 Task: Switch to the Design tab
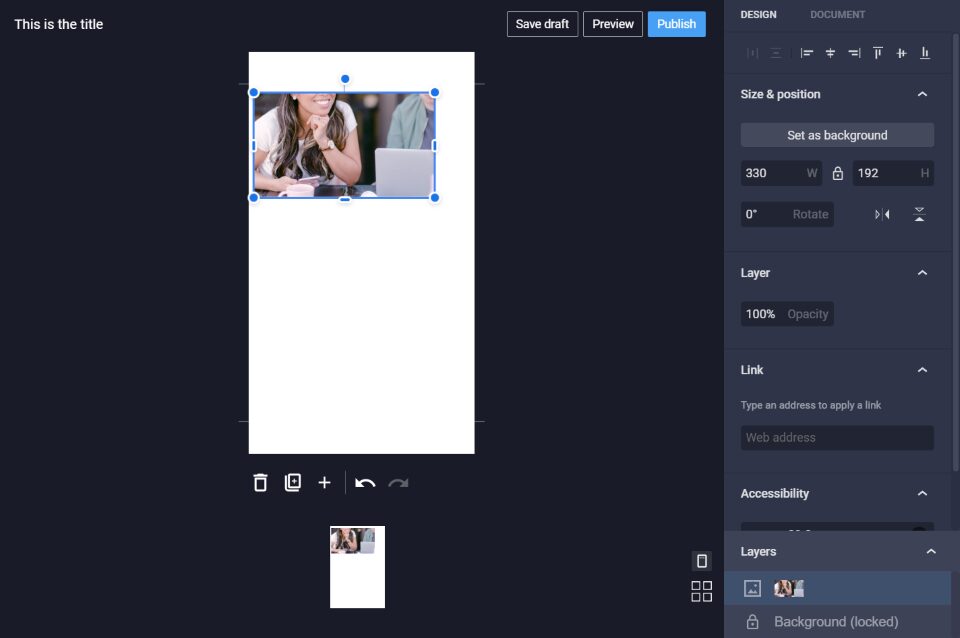click(x=758, y=15)
